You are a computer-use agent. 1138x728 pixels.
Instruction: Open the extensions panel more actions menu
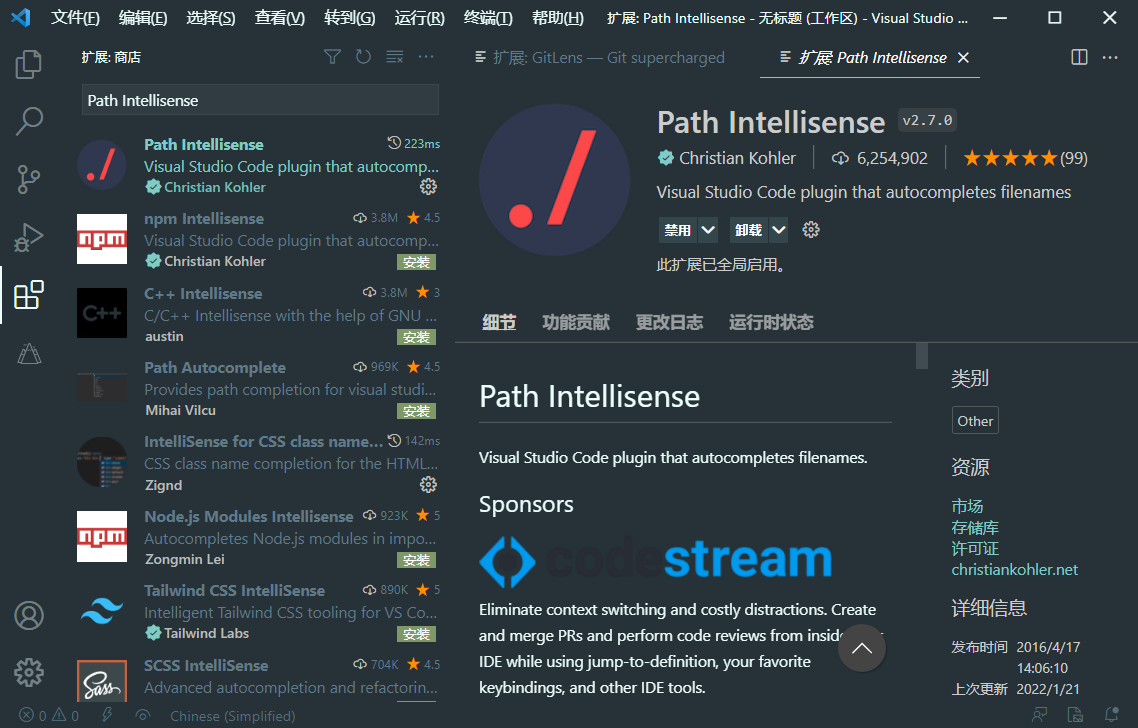click(426, 57)
